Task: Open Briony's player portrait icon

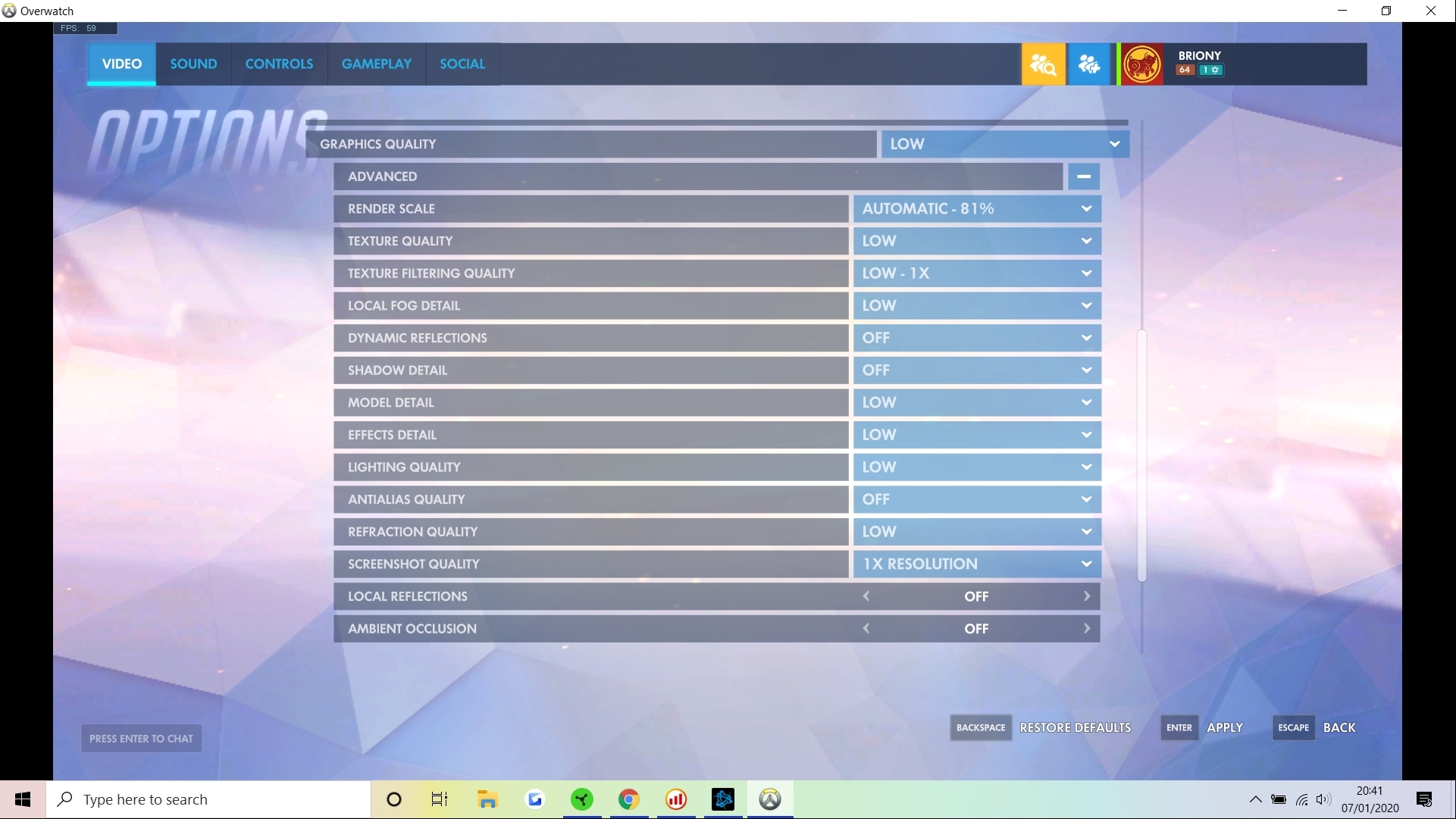Action: 1141,64
